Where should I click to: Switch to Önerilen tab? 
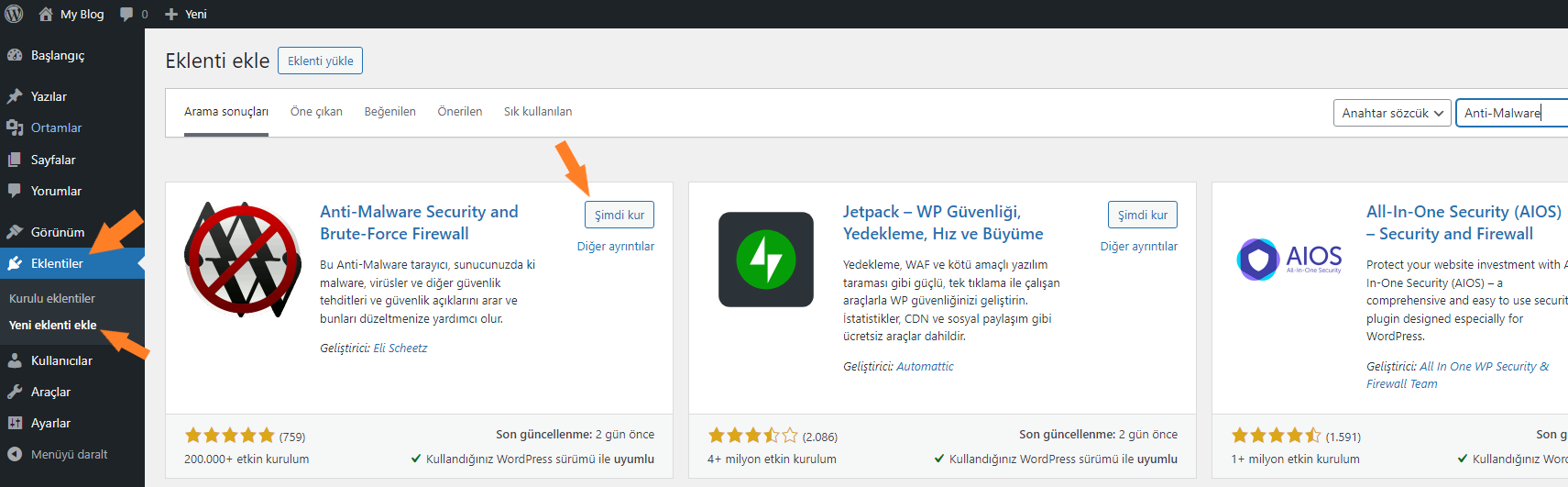pos(460,112)
